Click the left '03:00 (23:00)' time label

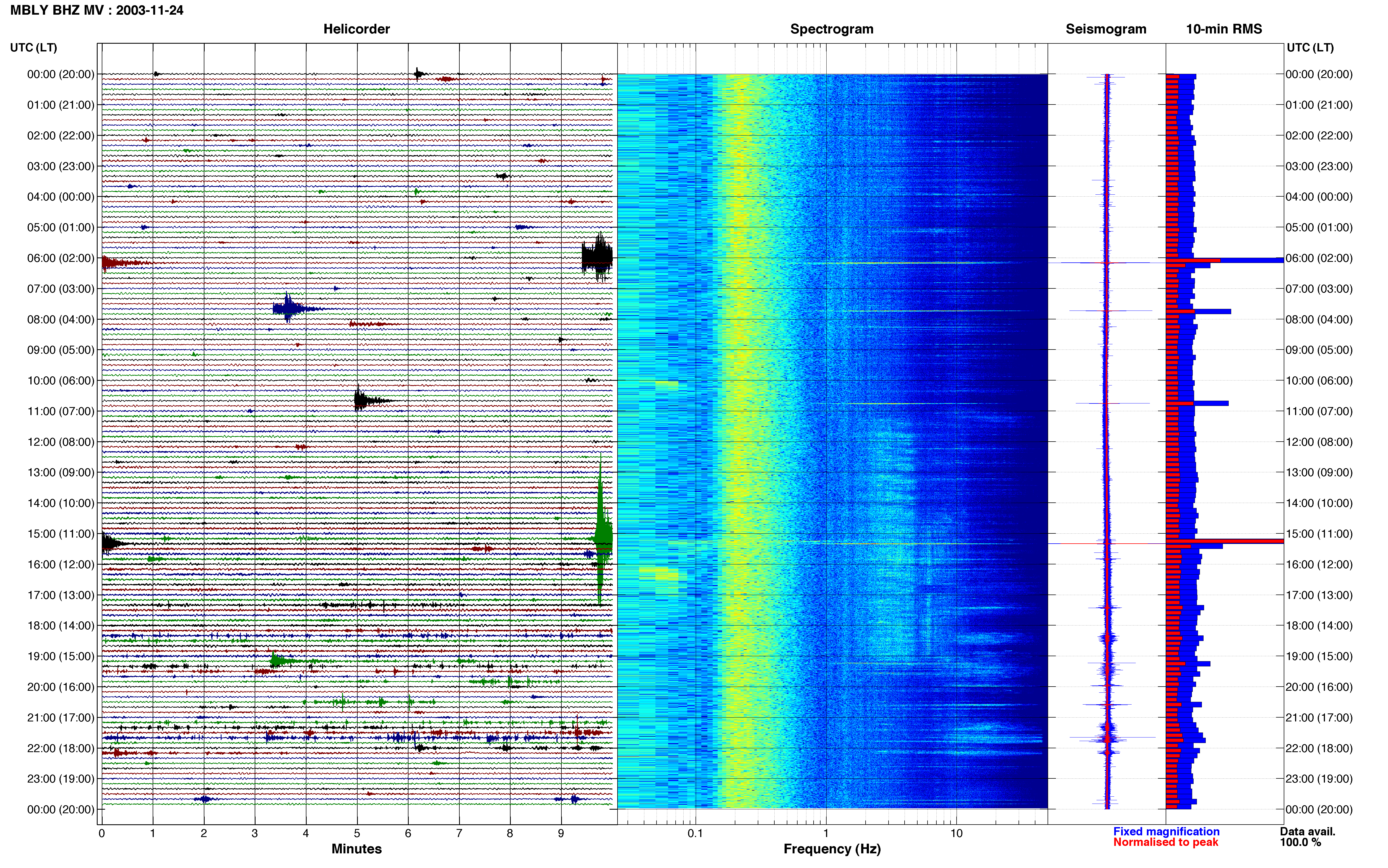pos(61,166)
